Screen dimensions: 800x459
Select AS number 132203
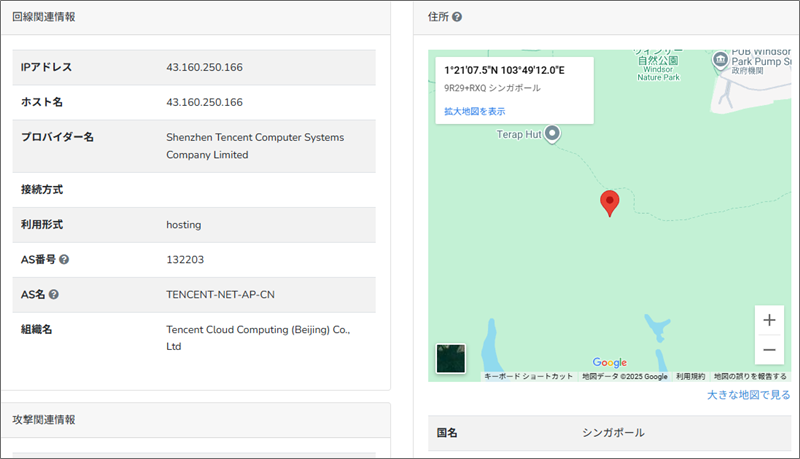click(185, 260)
